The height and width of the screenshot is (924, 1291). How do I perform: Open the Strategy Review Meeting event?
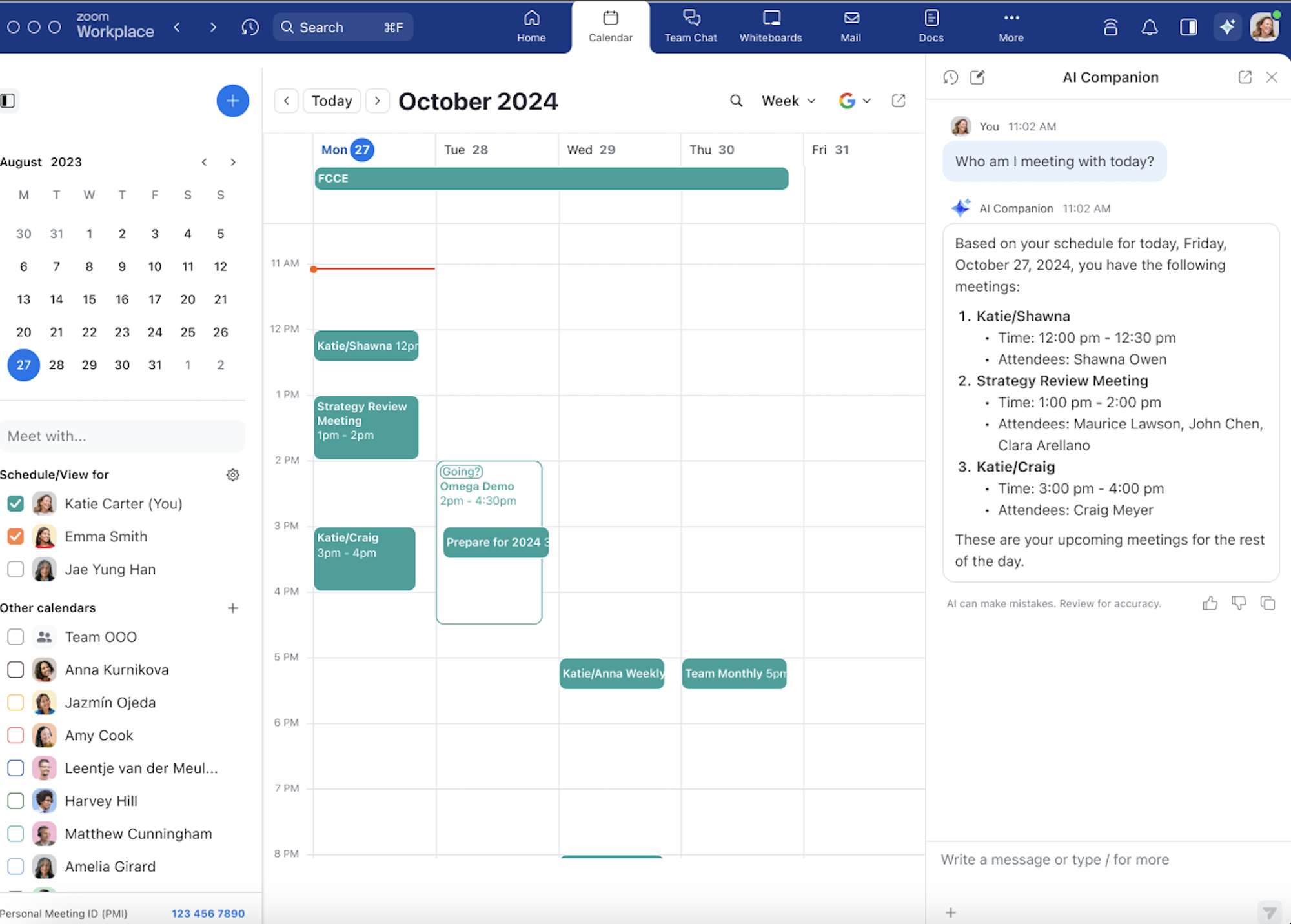(x=366, y=427)
